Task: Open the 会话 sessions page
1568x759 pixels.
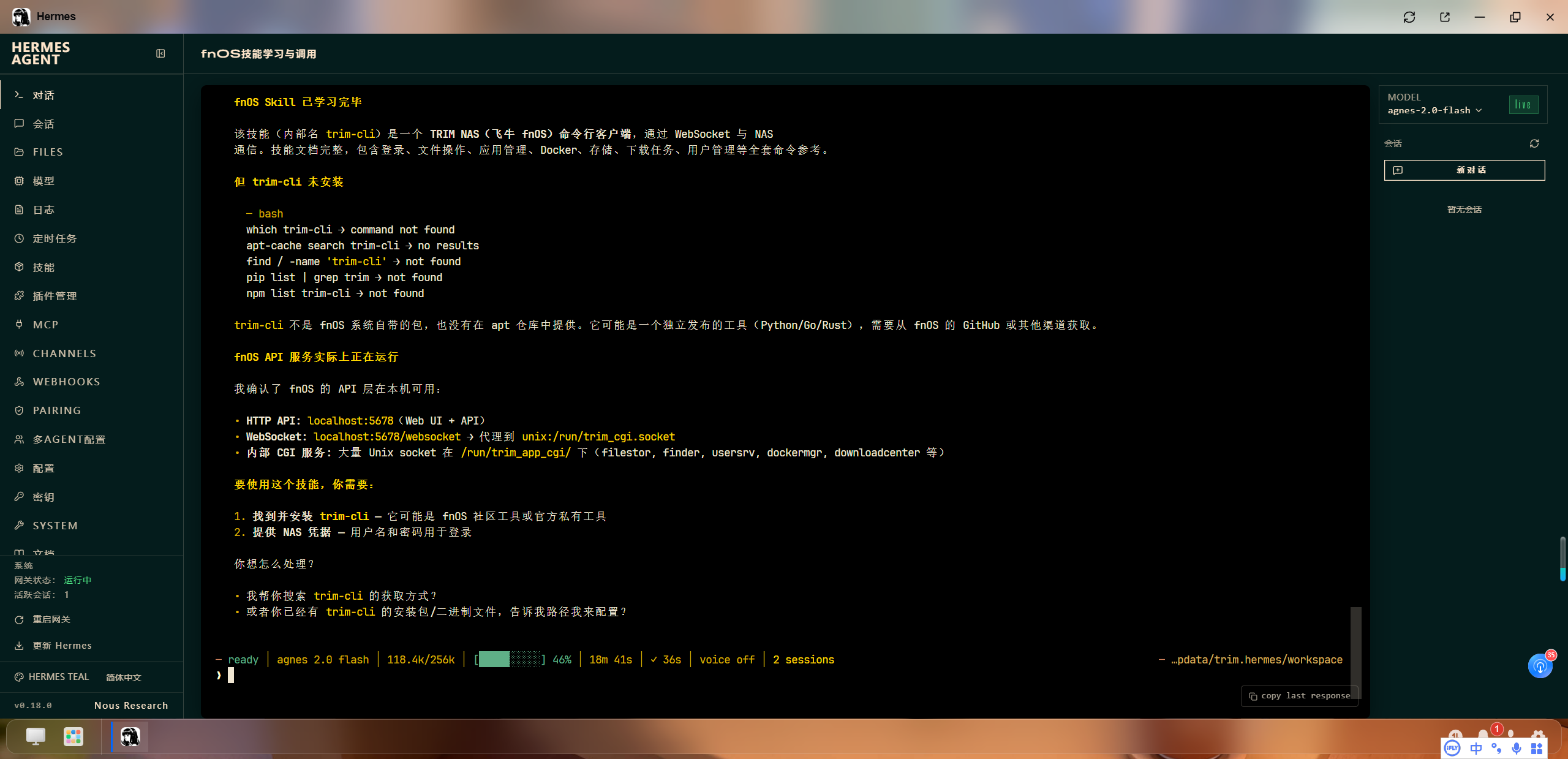Action: tap(92, 124)
